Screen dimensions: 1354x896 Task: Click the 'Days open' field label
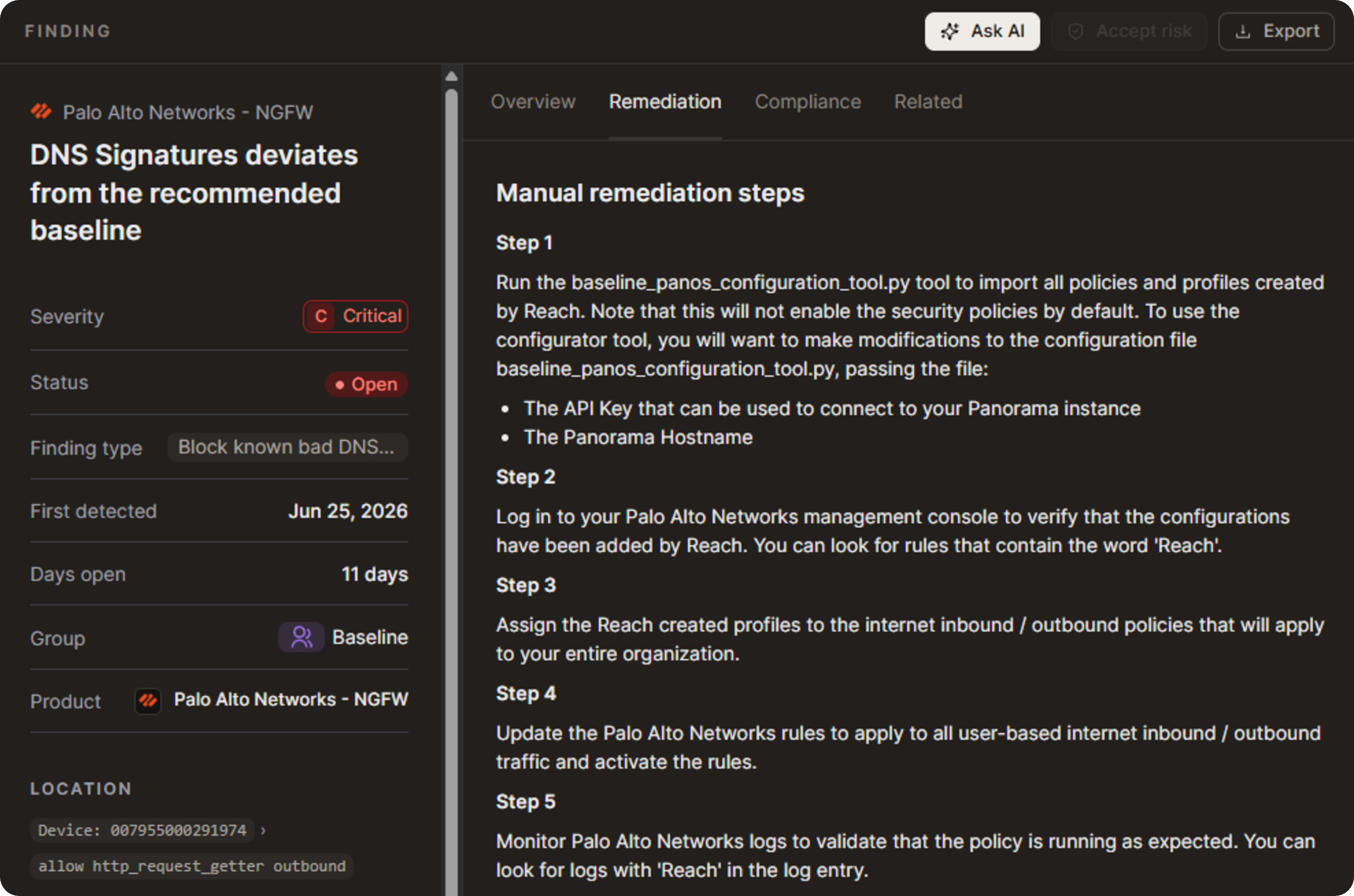pyautogui.click(x=78, y=574)
